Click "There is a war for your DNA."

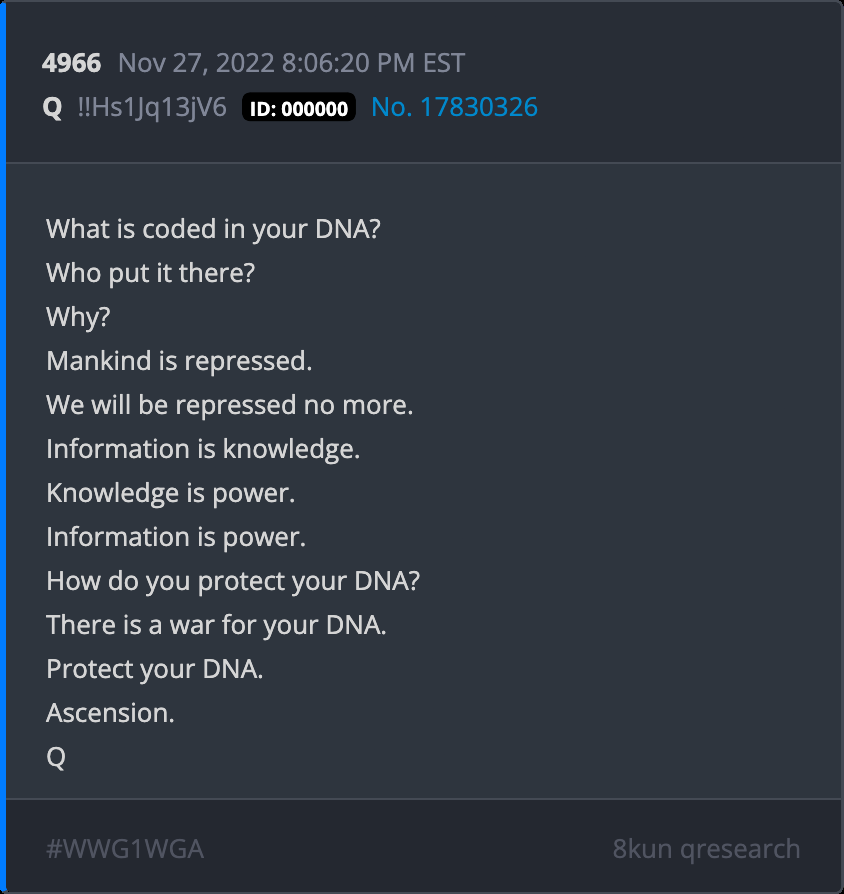(x=216, y=624)
